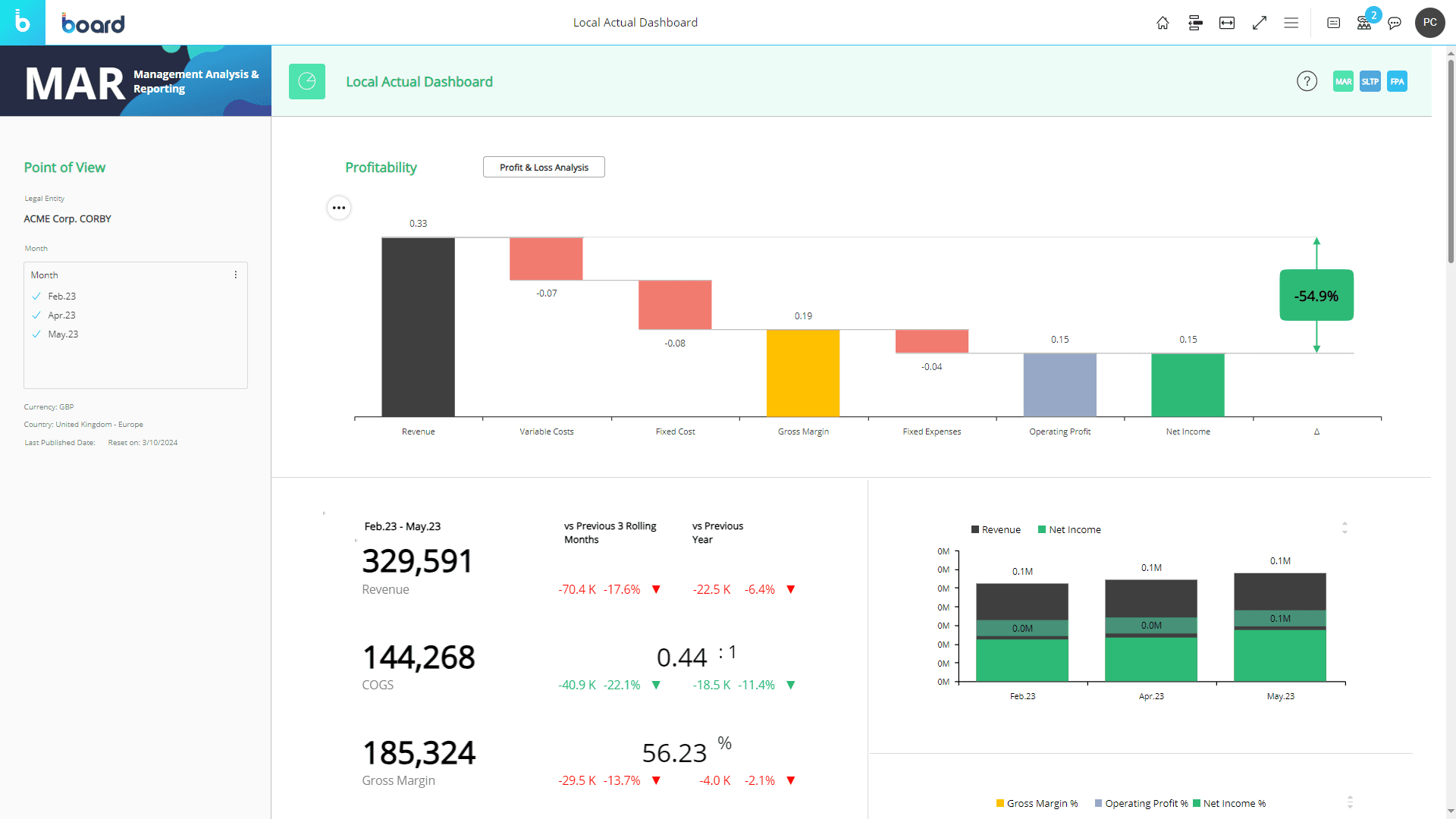Enter full screen with diagonal arrow icon
The width and height of the screenshot is (1456, 819).
pyautogui.click(x=1260, y=23)
